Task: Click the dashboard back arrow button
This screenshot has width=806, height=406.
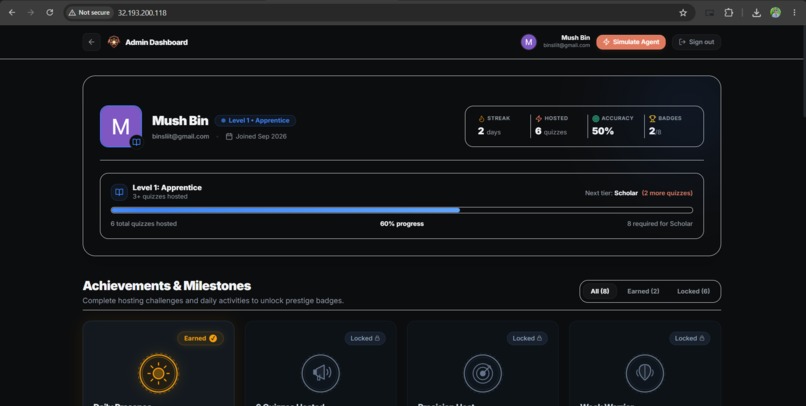Action: click(x=91, y=42)
